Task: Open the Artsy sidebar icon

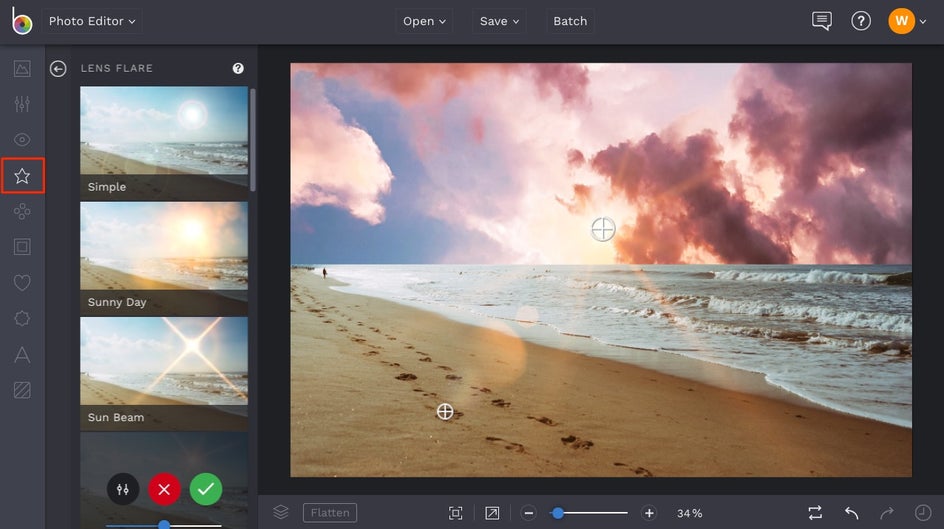Action: (22, 211)
